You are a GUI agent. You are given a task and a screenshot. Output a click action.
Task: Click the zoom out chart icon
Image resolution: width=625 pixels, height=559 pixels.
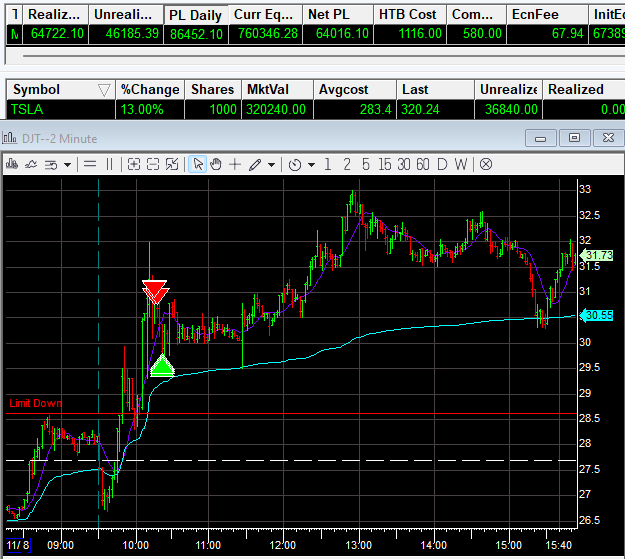(x=153, y=164)
